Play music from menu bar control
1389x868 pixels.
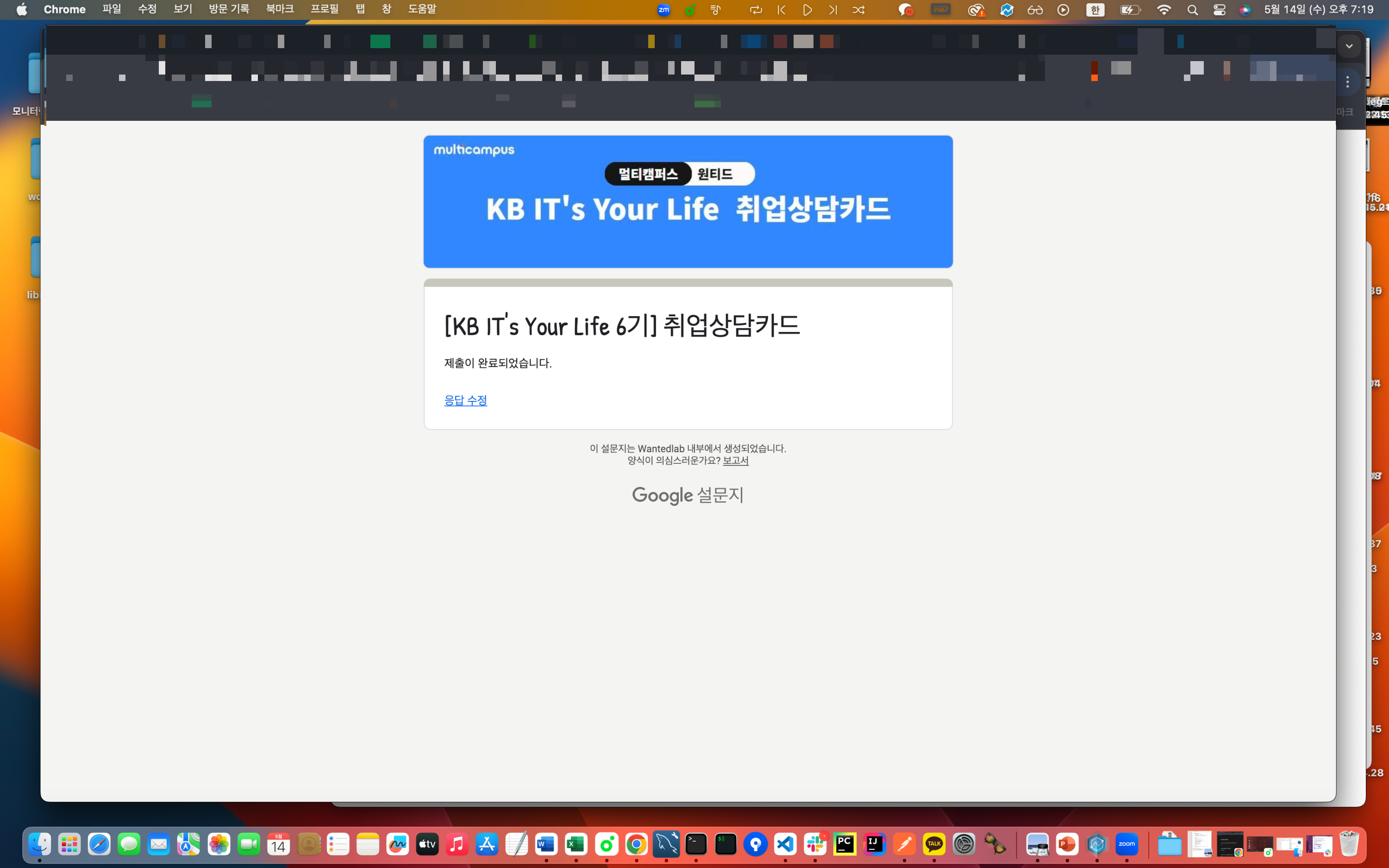pos(807,10)
